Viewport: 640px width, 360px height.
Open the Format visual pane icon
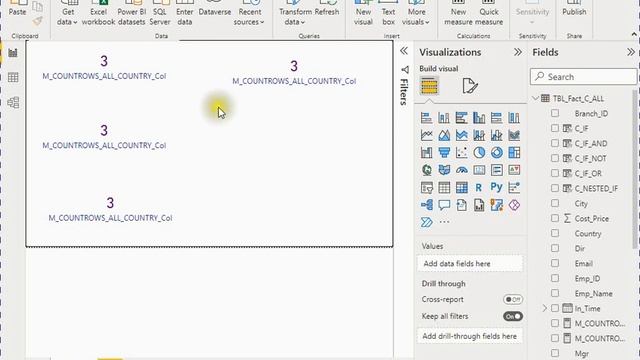click(x=470, y=86)
